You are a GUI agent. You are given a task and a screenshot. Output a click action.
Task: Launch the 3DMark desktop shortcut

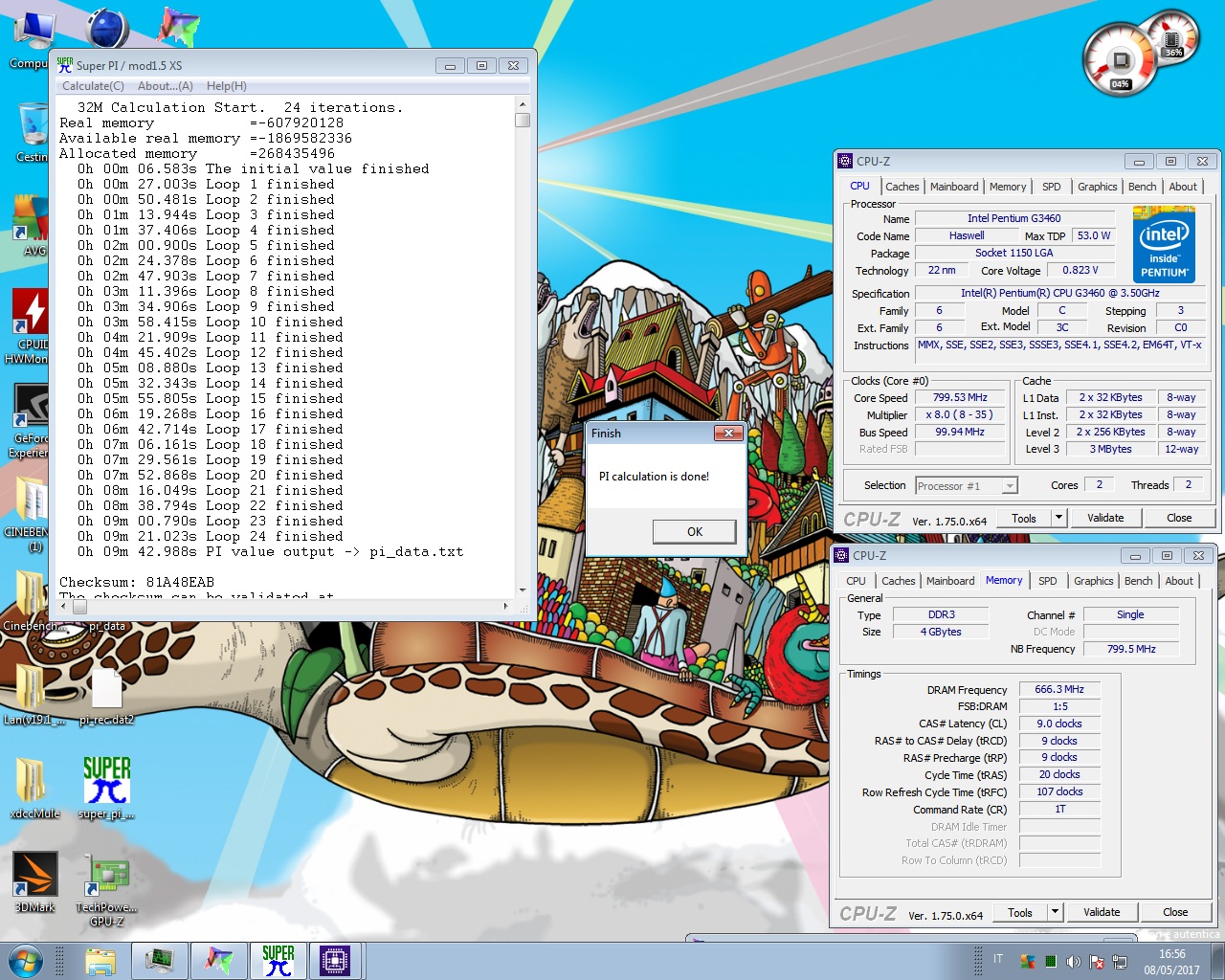pos(34,880)
